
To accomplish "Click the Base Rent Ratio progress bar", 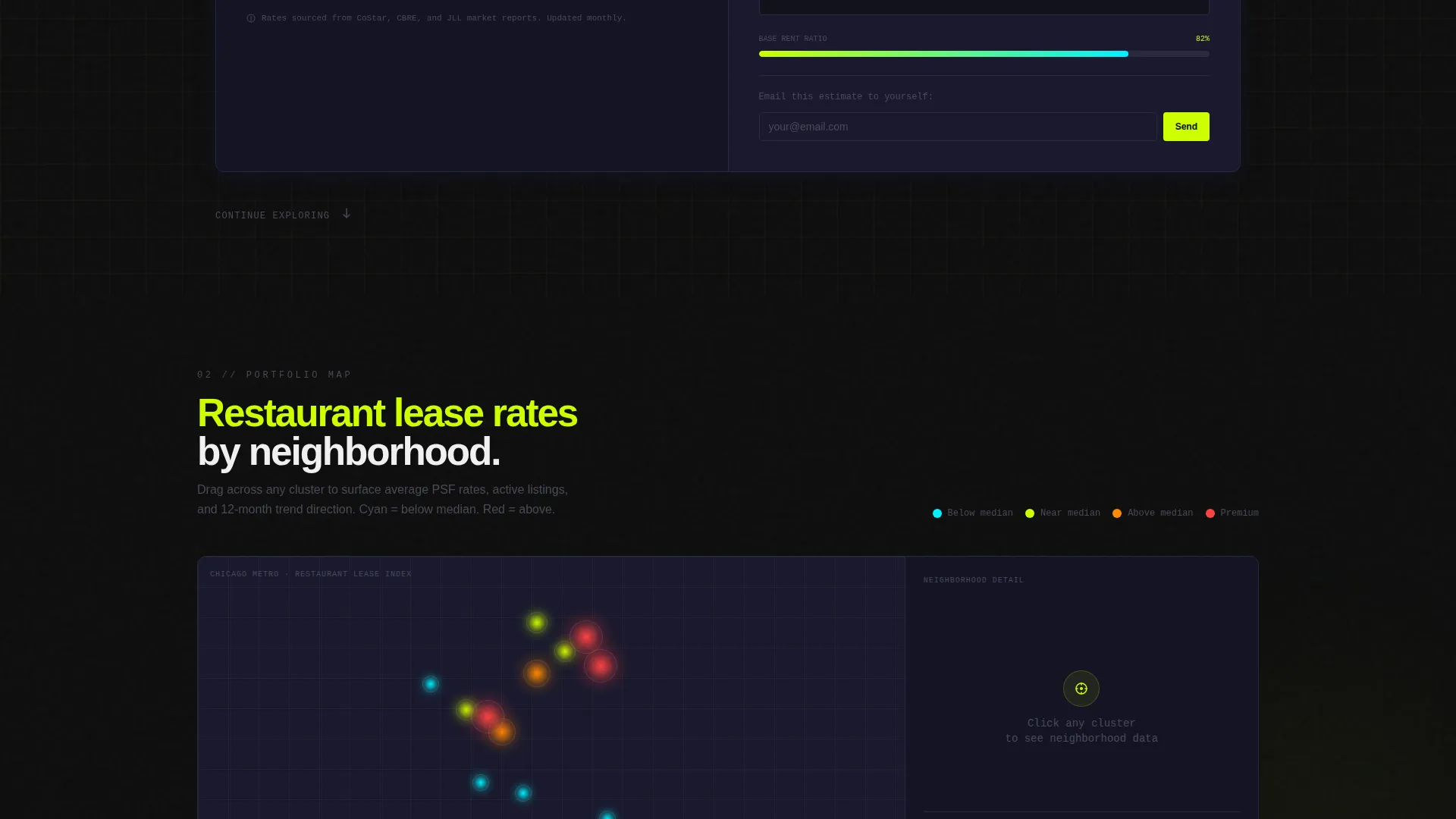I will (984, 54).
